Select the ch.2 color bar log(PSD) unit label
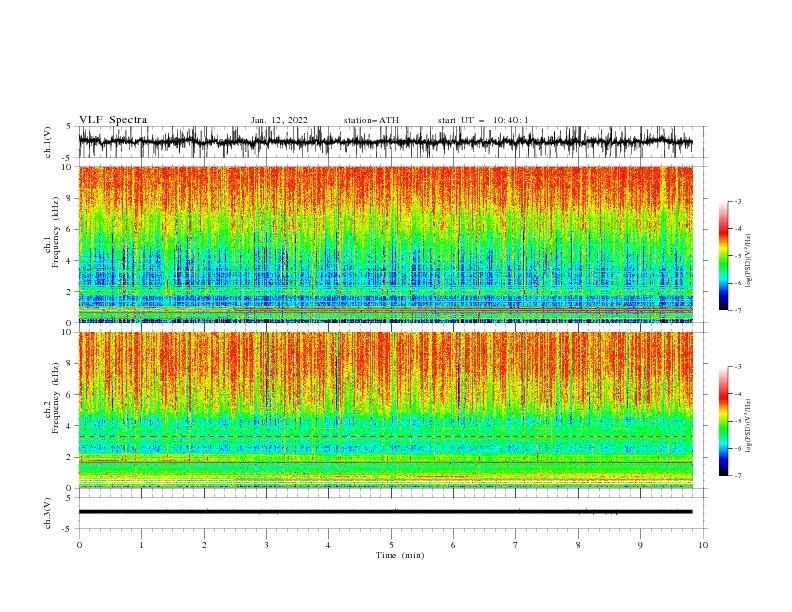 (749, 426)
